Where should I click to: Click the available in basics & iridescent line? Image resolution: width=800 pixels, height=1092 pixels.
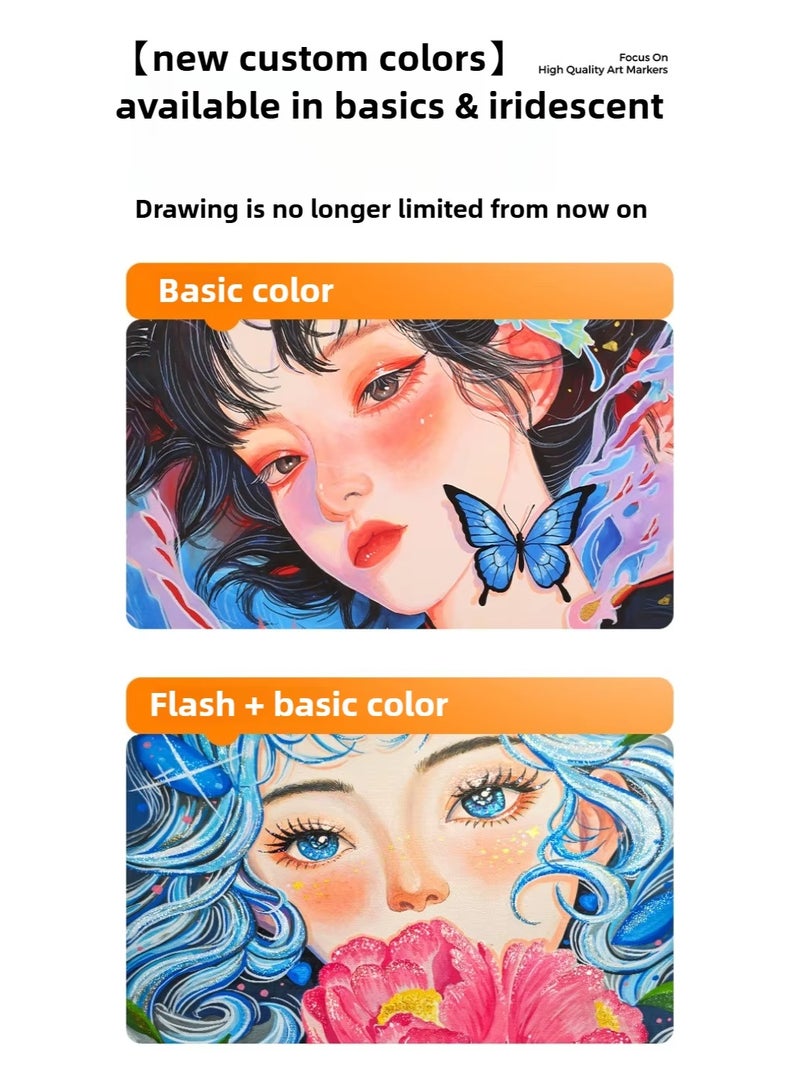pyautogui.click(x=389, y=107)
